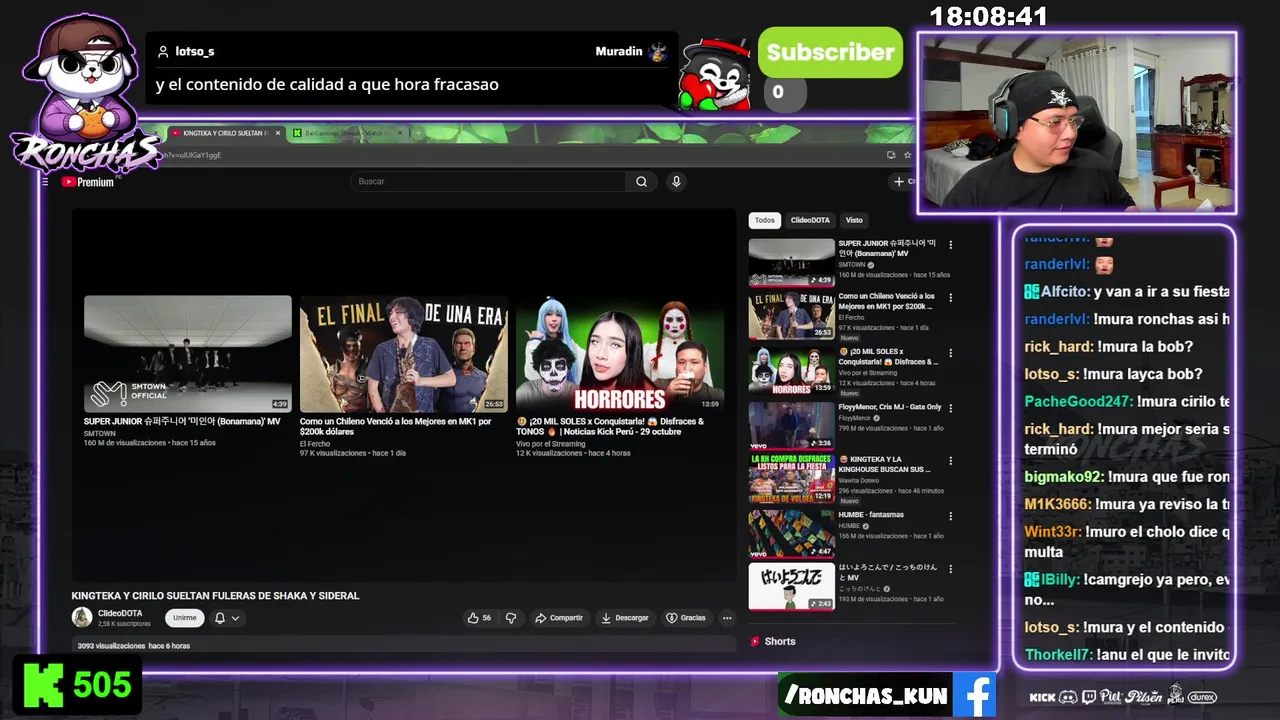The height and width of the screenshot is (720, 1280).
Task: Click the Unirme join button
Action: [x=185, y=618]
